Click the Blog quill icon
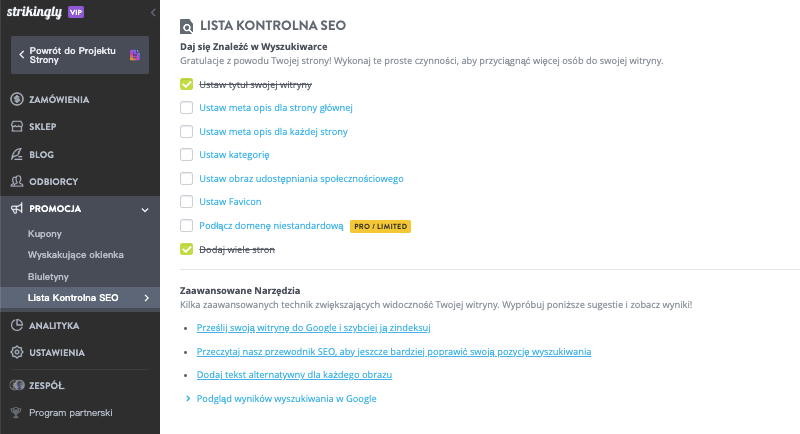The height and width of the screenshot is (434, 800). pos(17,154)
